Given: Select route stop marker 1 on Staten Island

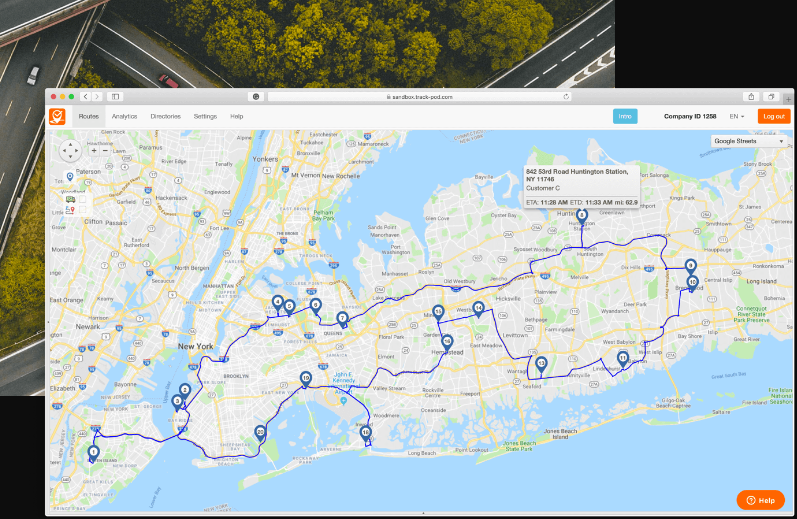Looking at the screenshot, I should [x=93, y=452].
